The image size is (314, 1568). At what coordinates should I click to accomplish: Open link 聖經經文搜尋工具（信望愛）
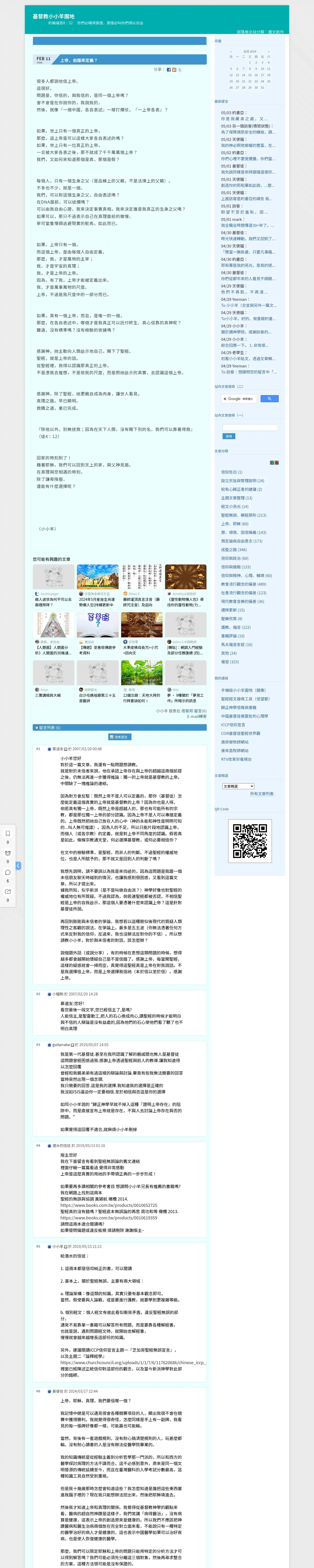(245, 699)
